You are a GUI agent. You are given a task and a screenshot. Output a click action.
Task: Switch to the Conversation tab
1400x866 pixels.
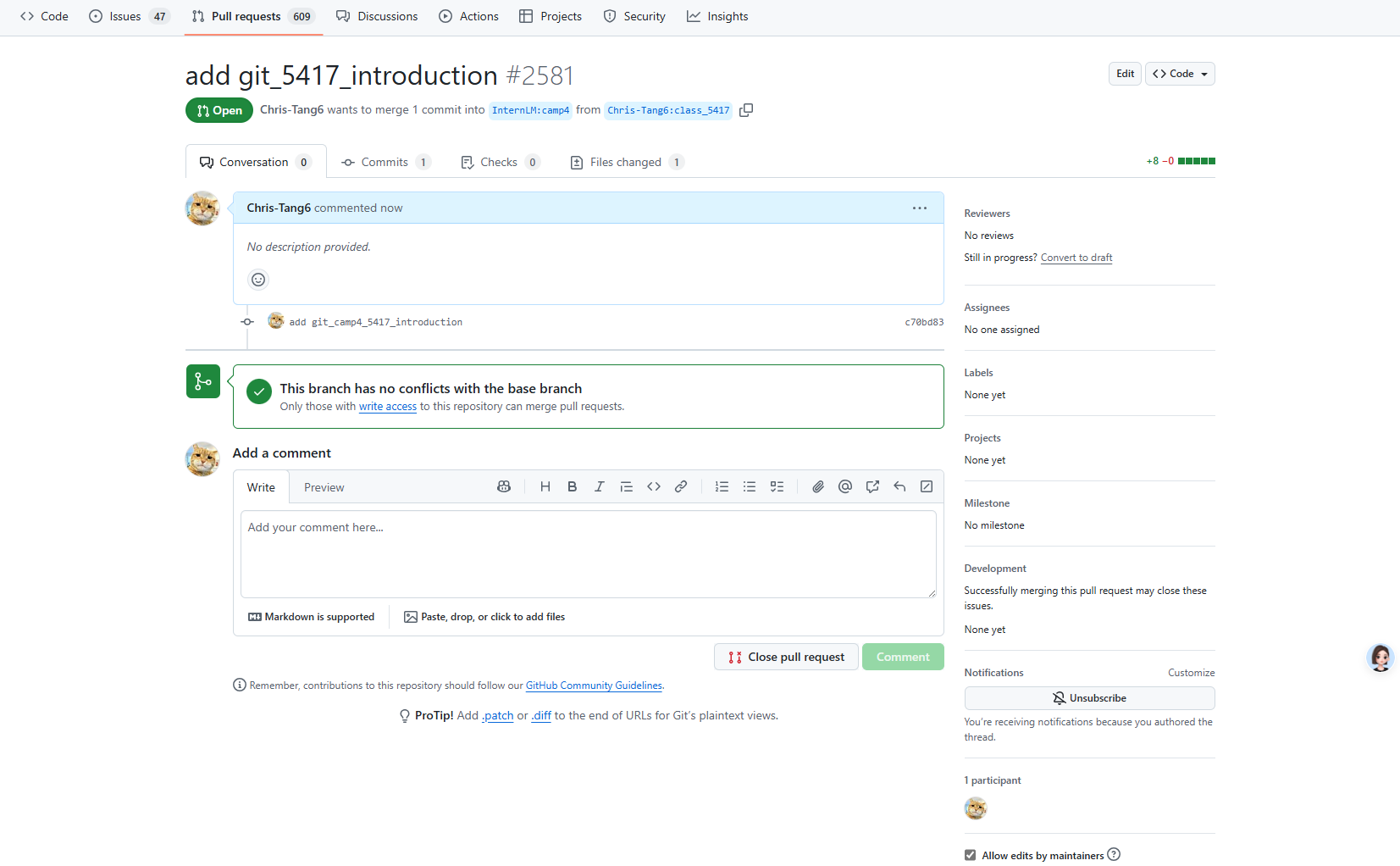coord(256,162)
